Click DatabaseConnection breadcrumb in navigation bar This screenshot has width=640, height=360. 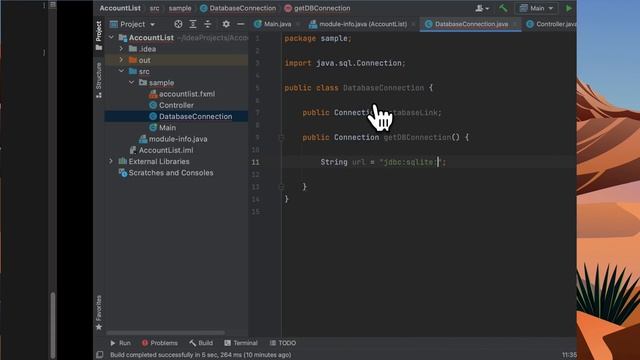click(238, 8)
